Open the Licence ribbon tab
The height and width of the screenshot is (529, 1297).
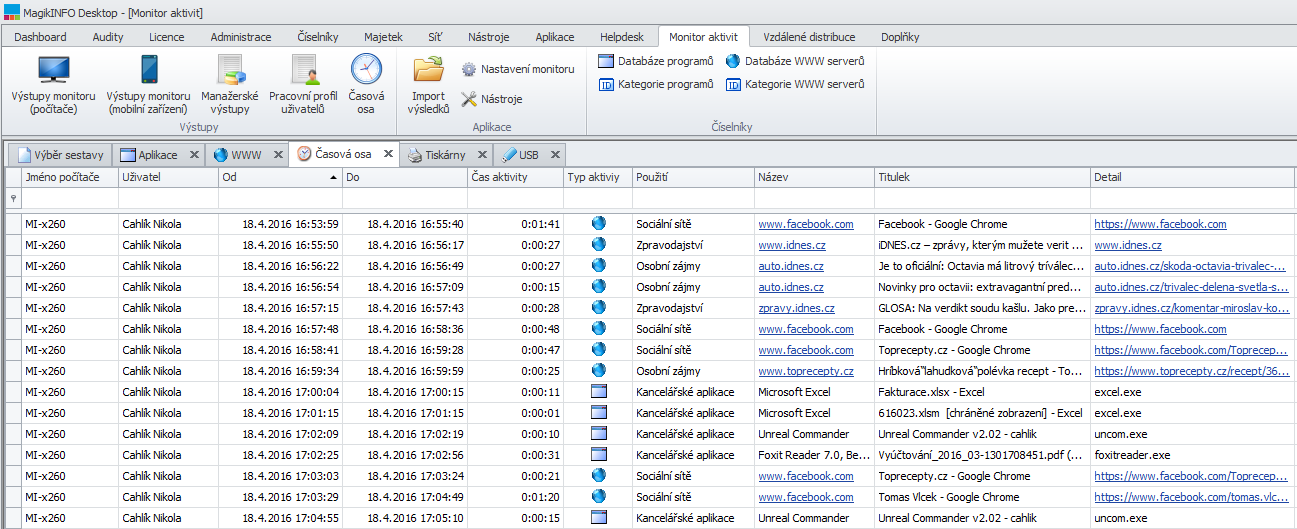[x=166, y=37]
